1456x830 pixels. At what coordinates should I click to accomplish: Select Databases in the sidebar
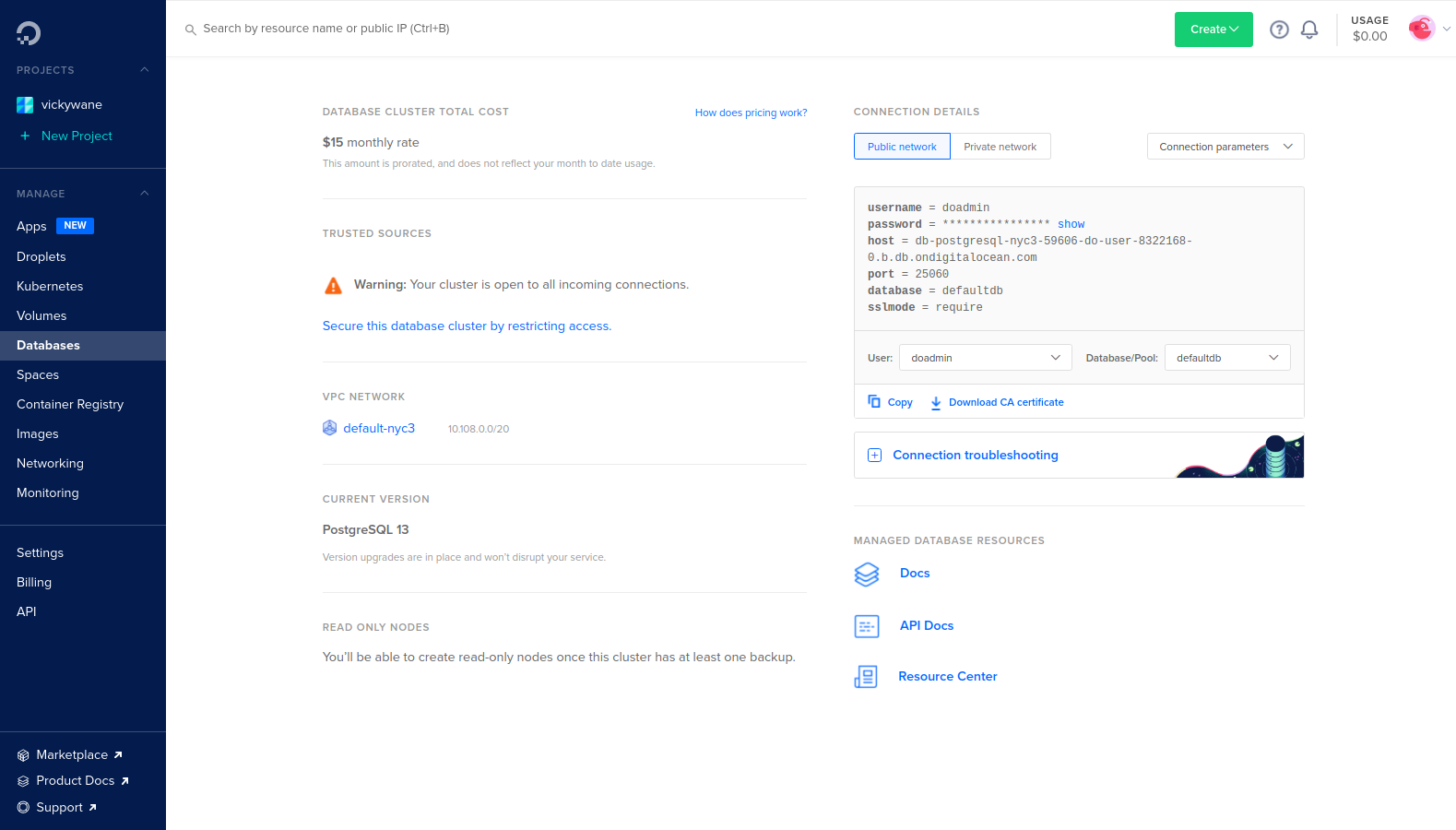83,346
